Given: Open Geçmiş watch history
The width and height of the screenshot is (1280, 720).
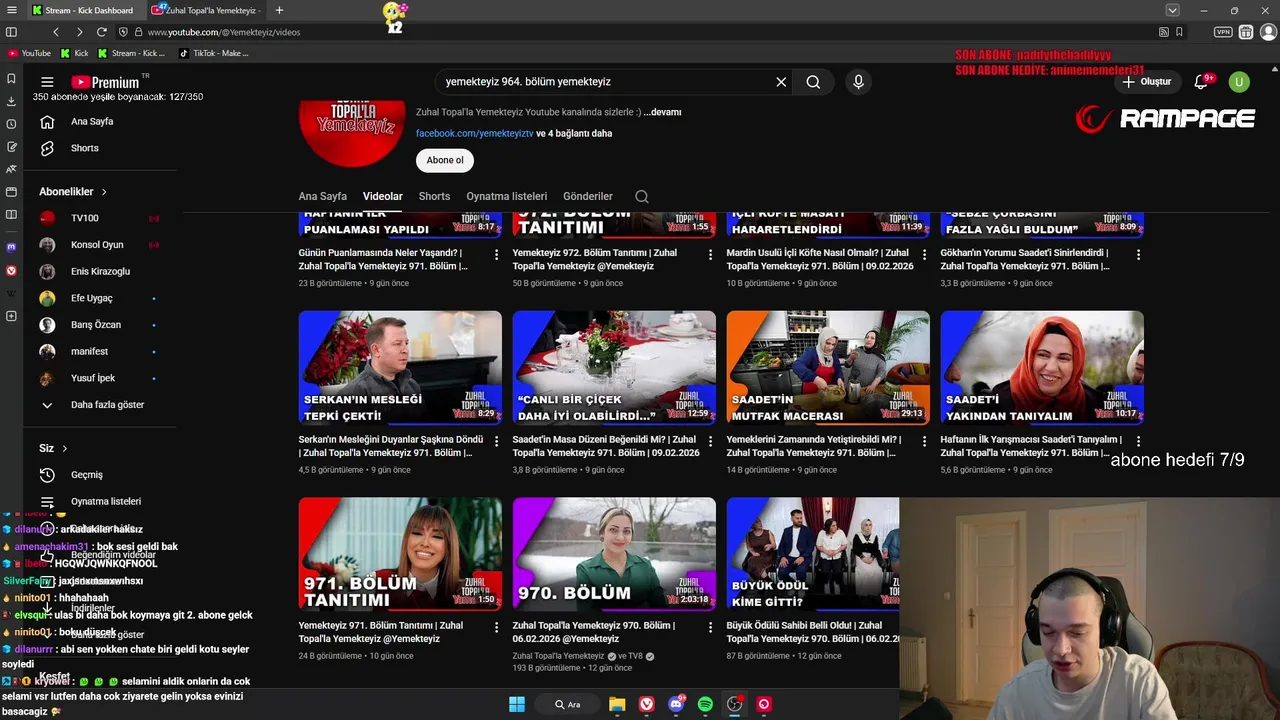Looking at the screenshot, I should 86,475.
